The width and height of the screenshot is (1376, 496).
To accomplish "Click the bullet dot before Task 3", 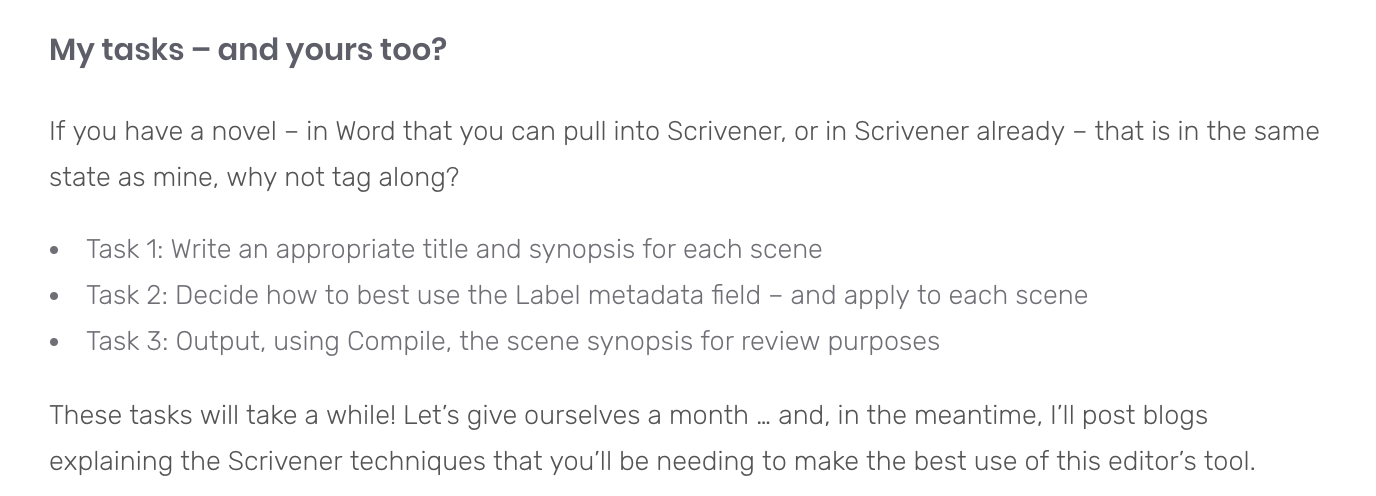I will point(55,342).
